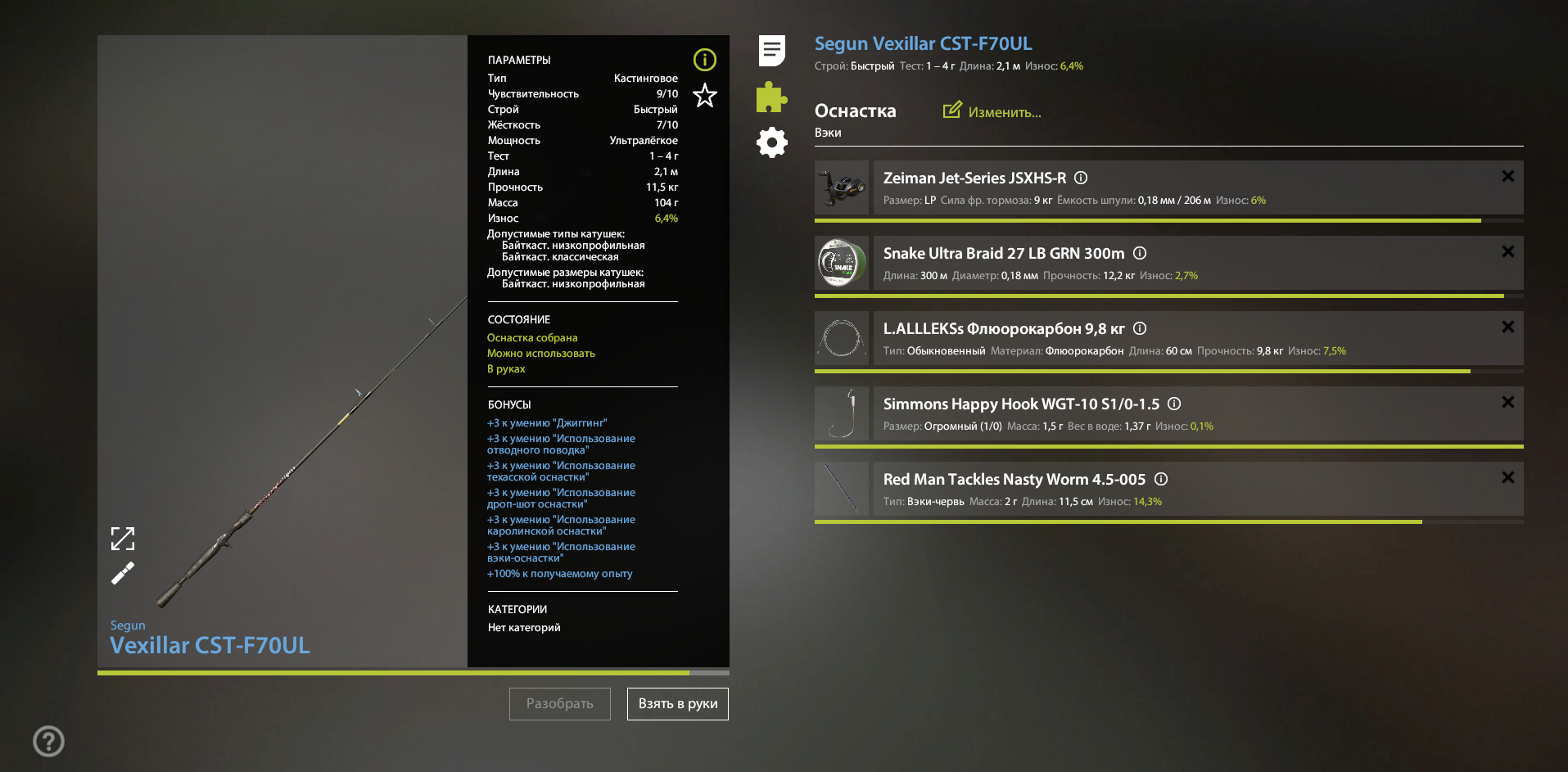Click Изменить to edit the rig
Viewport: 1568px width, 772px height.
coord(992,111)
